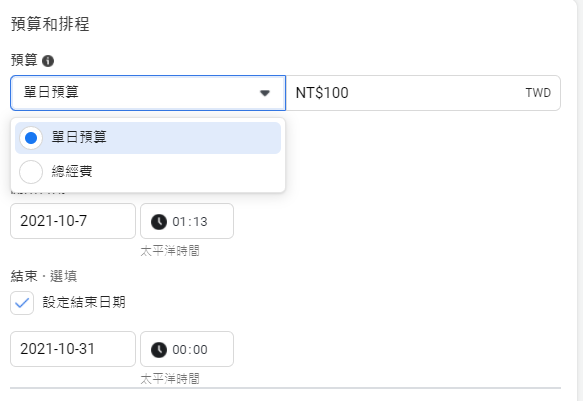Click the NT$100 budget amount field

pos(423,93)
